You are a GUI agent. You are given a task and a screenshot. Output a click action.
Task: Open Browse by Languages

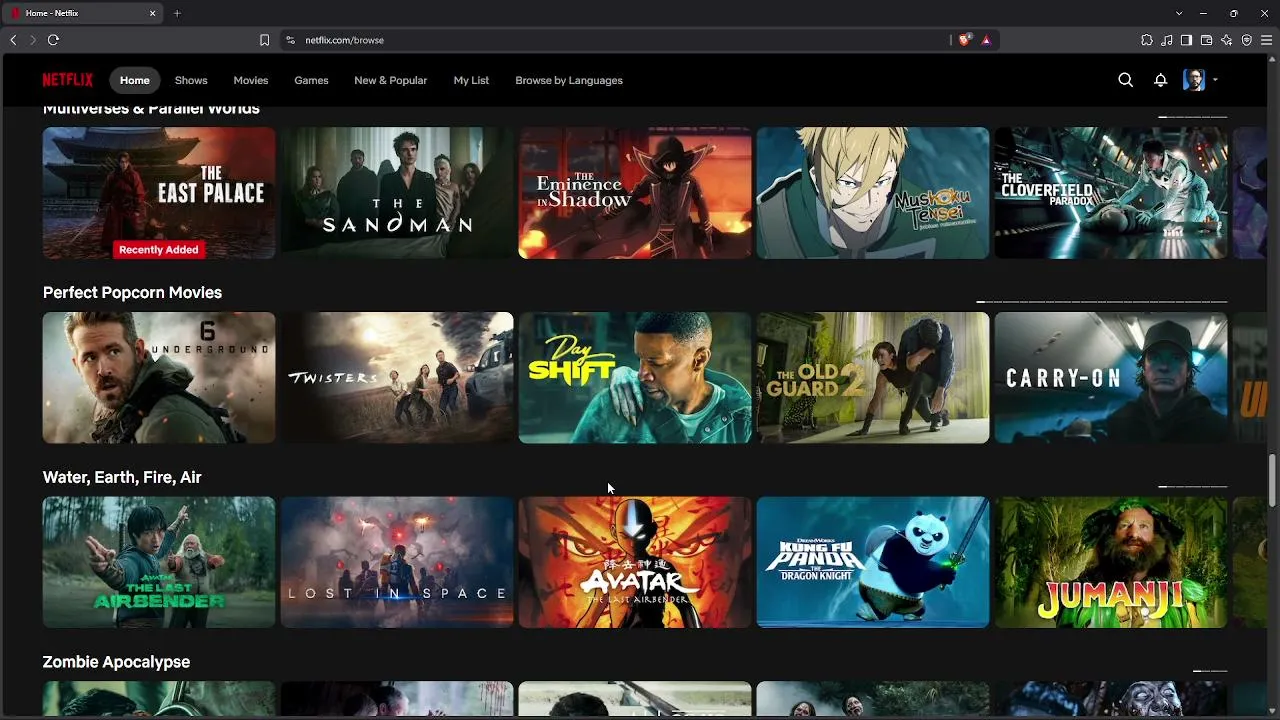[x=569, y=80]
